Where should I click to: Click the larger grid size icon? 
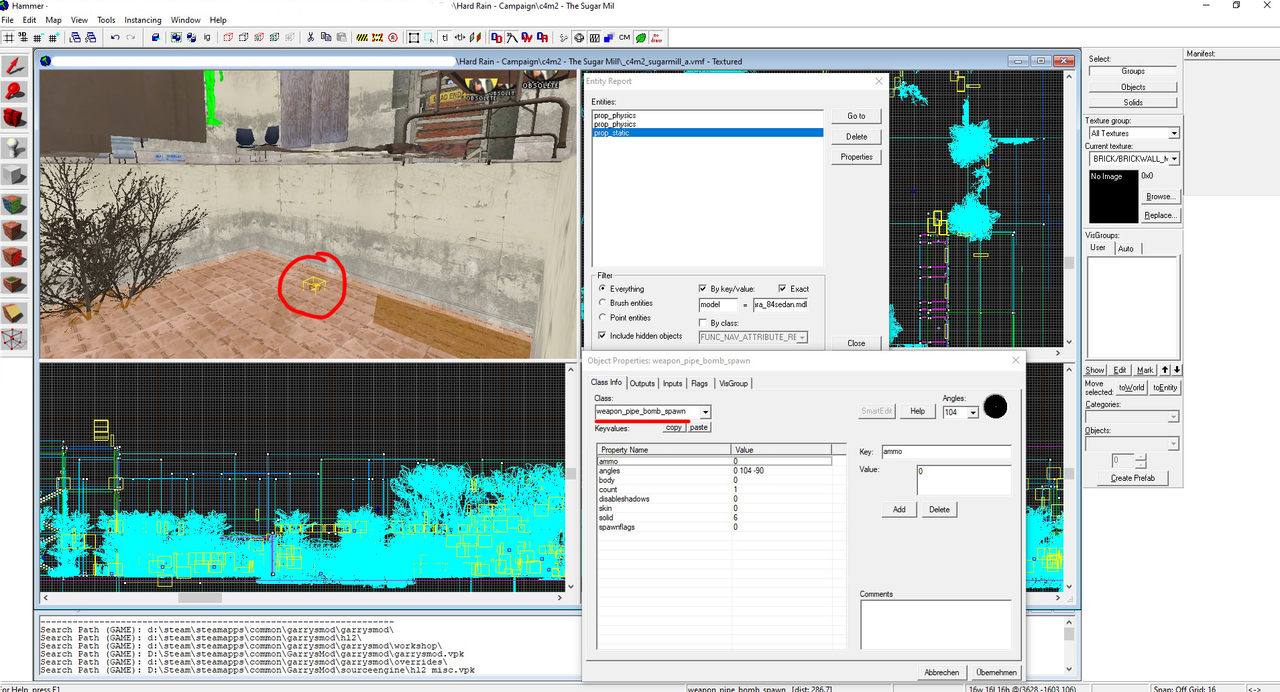[53, 37]
